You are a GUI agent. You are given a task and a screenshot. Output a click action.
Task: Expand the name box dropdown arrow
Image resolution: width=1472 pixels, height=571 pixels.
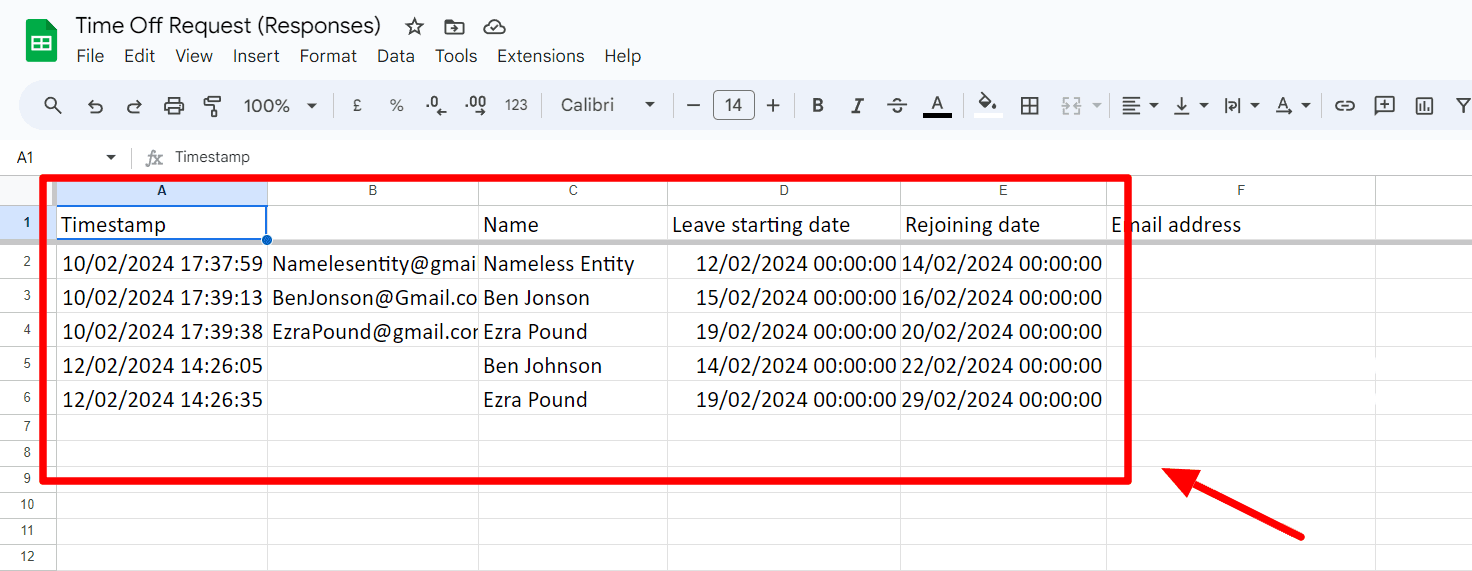tap(111, 158)
